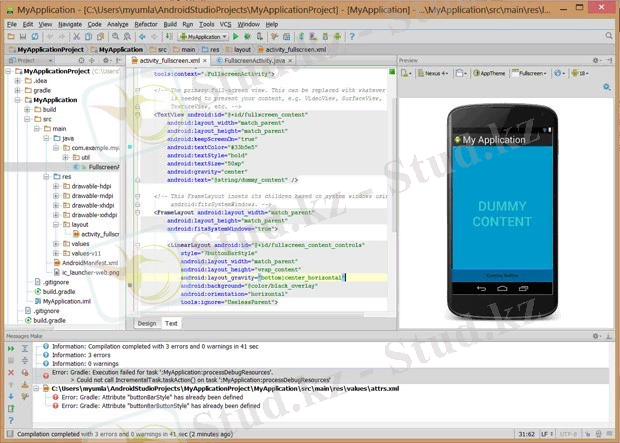Toggle the tool windows button in status bar
620x443 pixels.
point(7,435)
